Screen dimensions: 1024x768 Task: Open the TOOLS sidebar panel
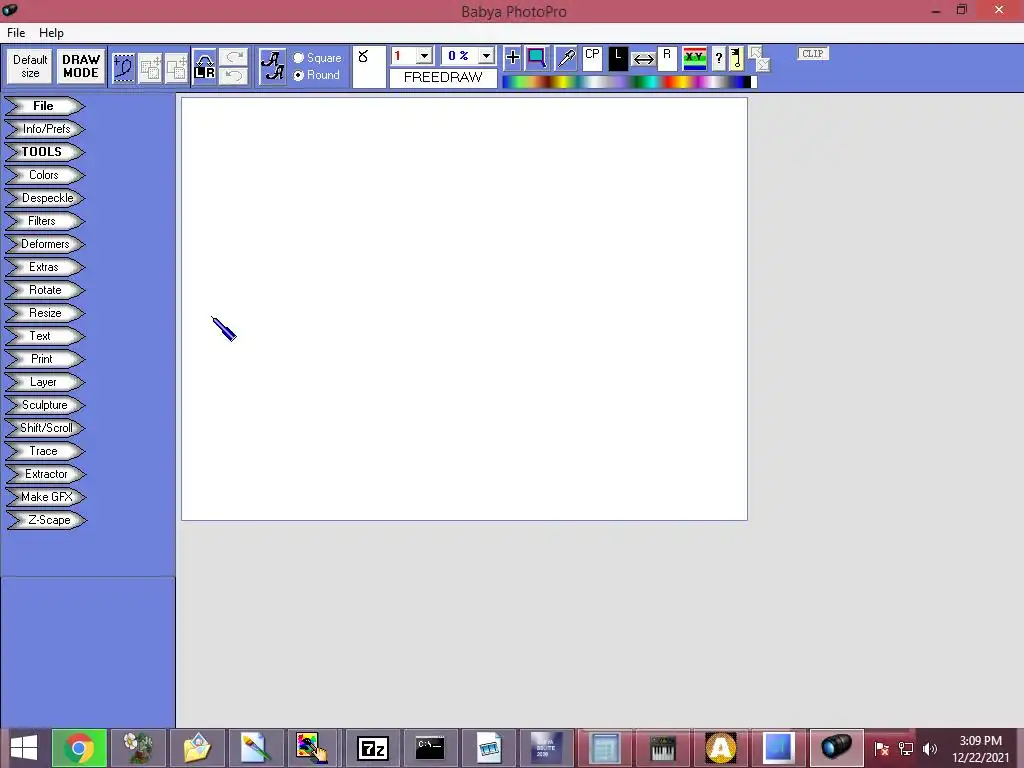click(x=45, y=152)
